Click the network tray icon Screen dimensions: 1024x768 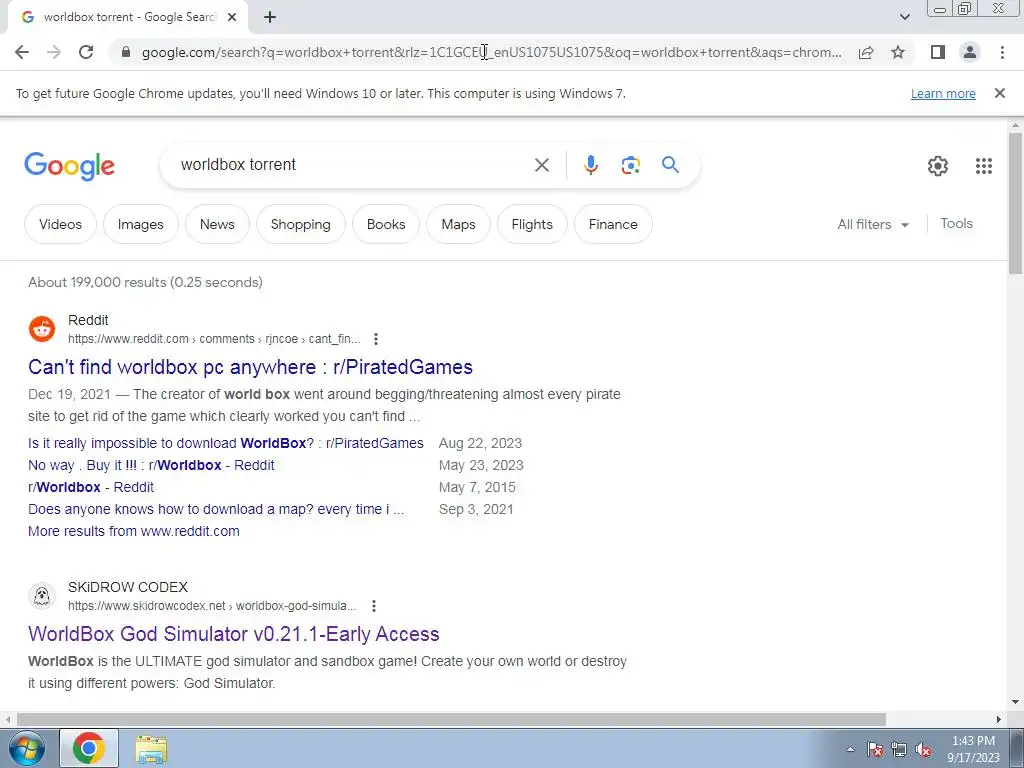pos(899,750)
